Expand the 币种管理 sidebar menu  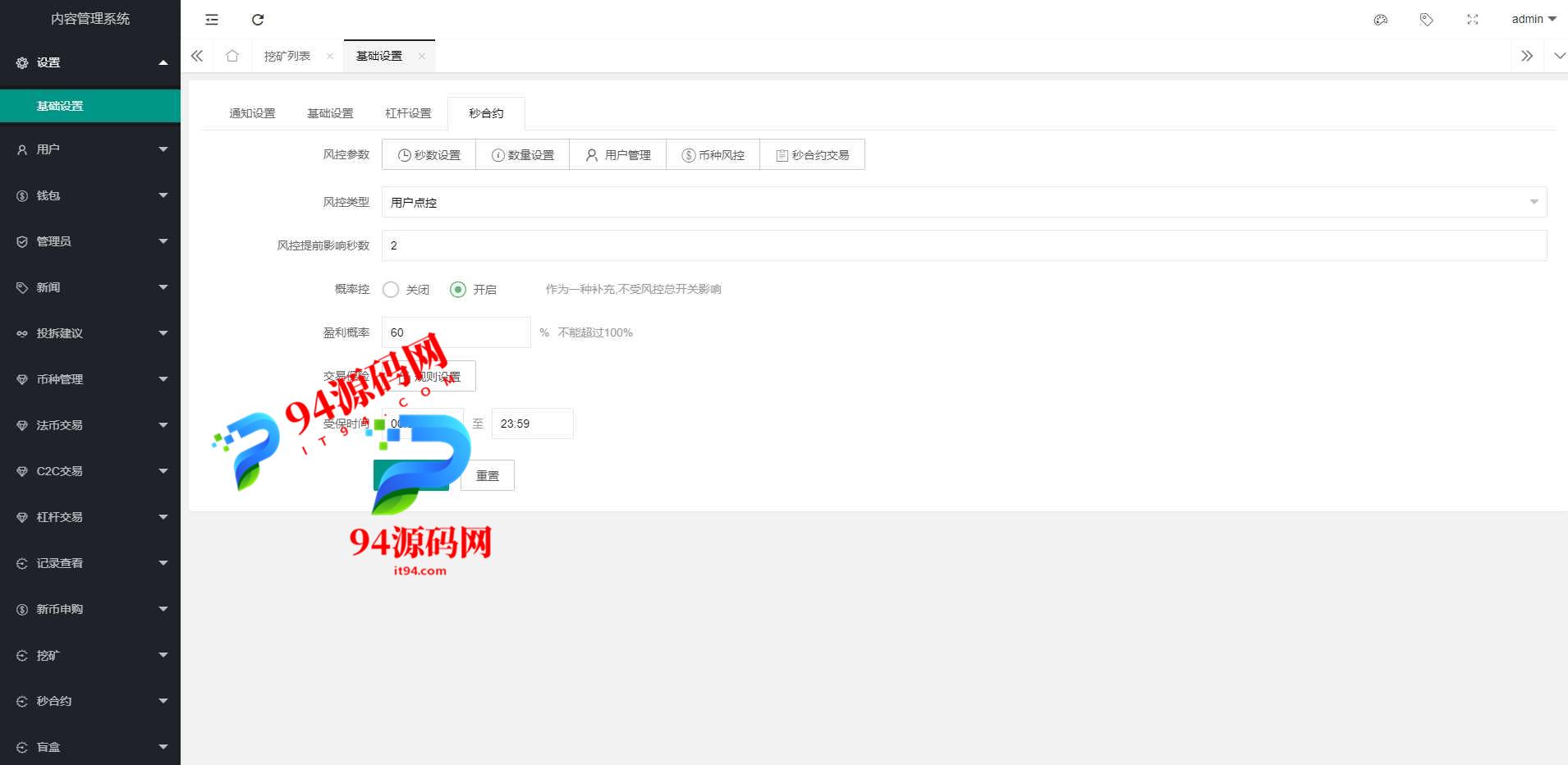point(163,379)
